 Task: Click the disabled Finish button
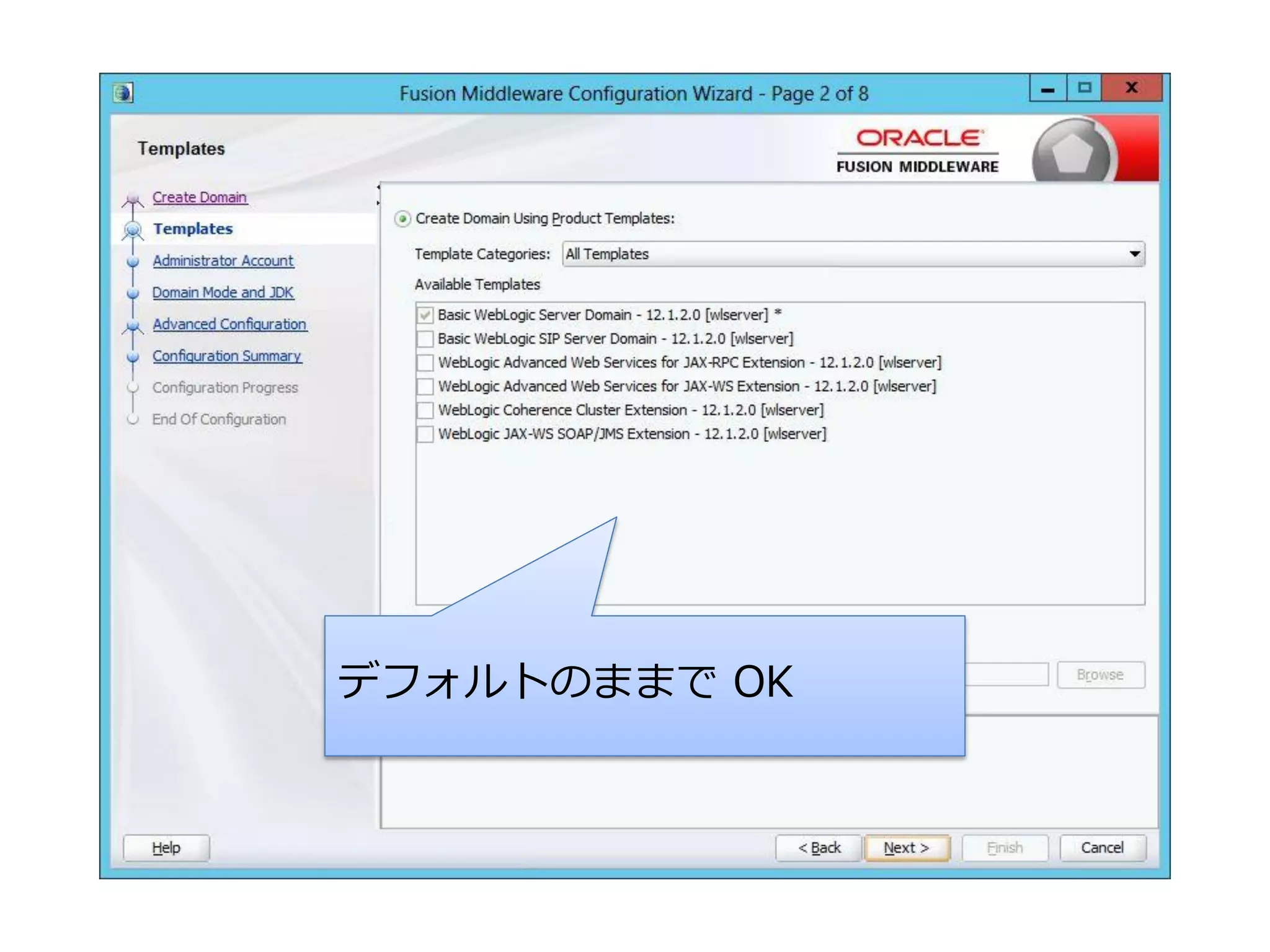(1005, 848)
